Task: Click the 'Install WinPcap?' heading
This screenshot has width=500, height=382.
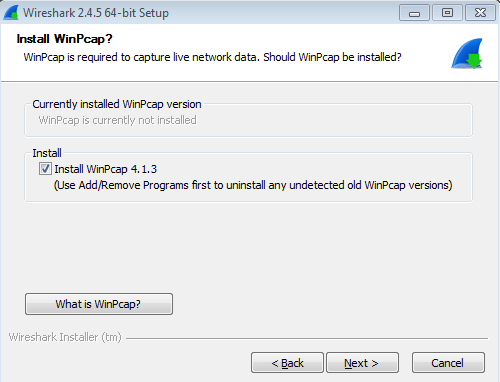Action: [x=65, y=39]
